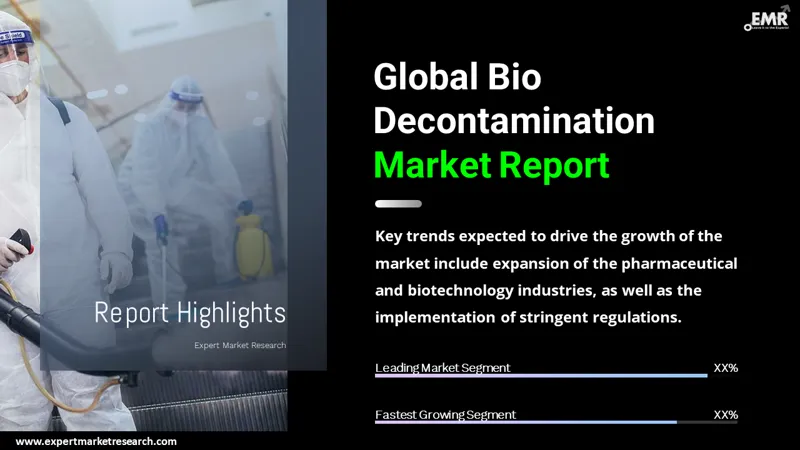
Task: Click the Report Highlights heading
Action: pyautogui.click(x=189, y=313)
